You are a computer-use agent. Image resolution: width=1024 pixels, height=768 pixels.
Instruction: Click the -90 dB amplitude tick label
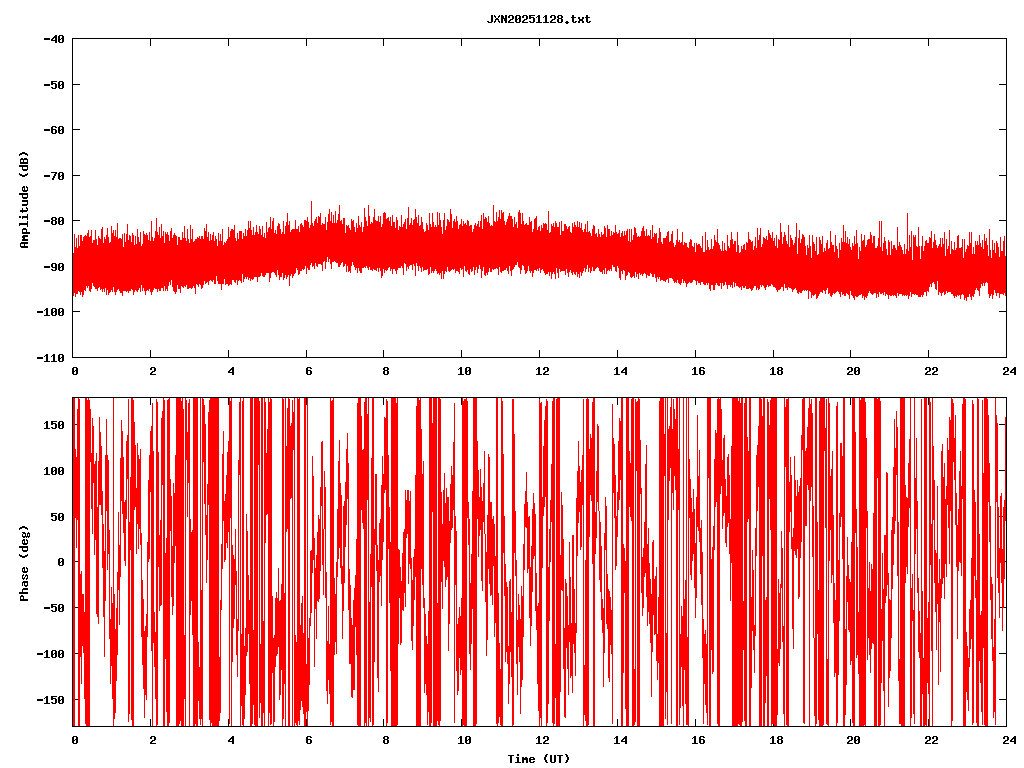(54, 266)
